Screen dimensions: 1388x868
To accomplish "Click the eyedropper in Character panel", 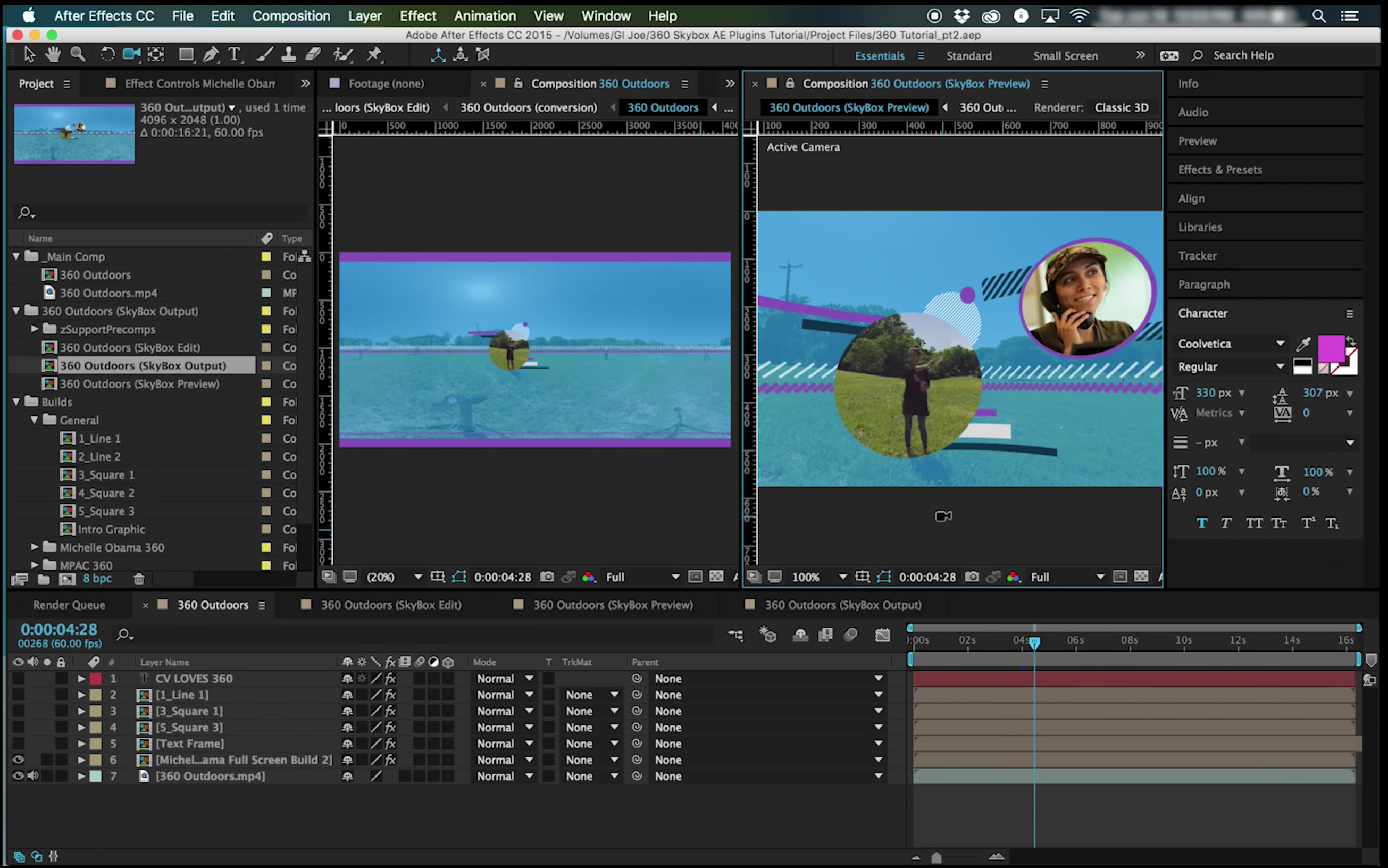I will click(x=1303, y=344).
